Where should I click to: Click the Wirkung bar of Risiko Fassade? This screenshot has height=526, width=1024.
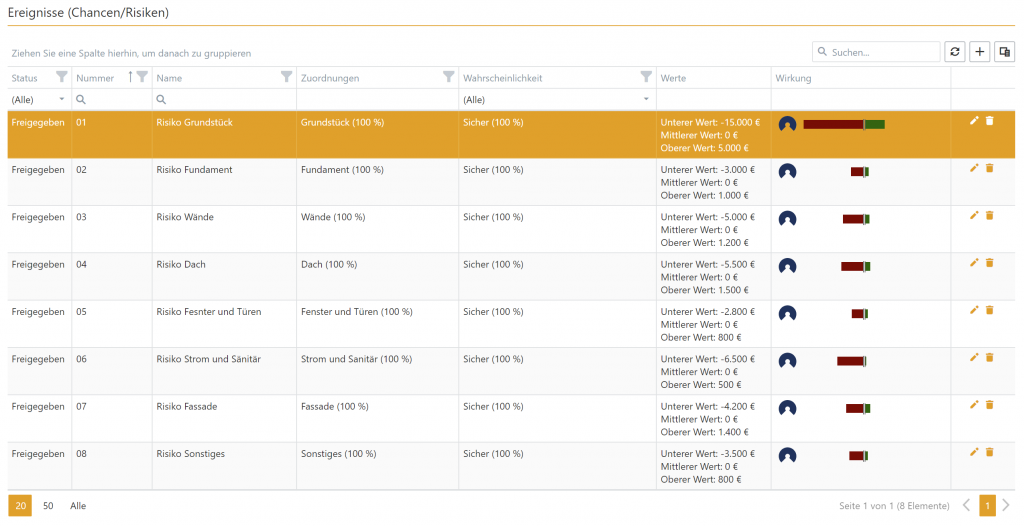(857, 408)
